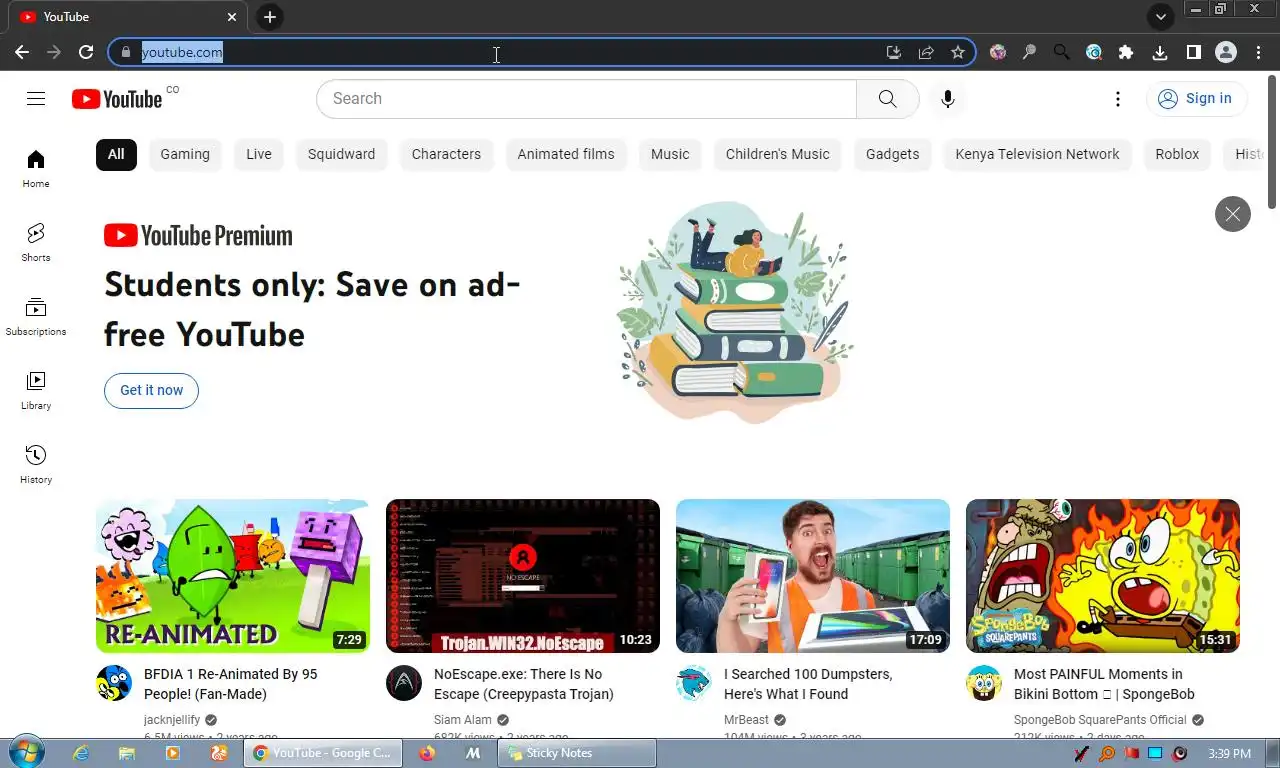Open the Extensions puzzle icon
This screenshot has width=1280, height=768.
point(1126,52)
